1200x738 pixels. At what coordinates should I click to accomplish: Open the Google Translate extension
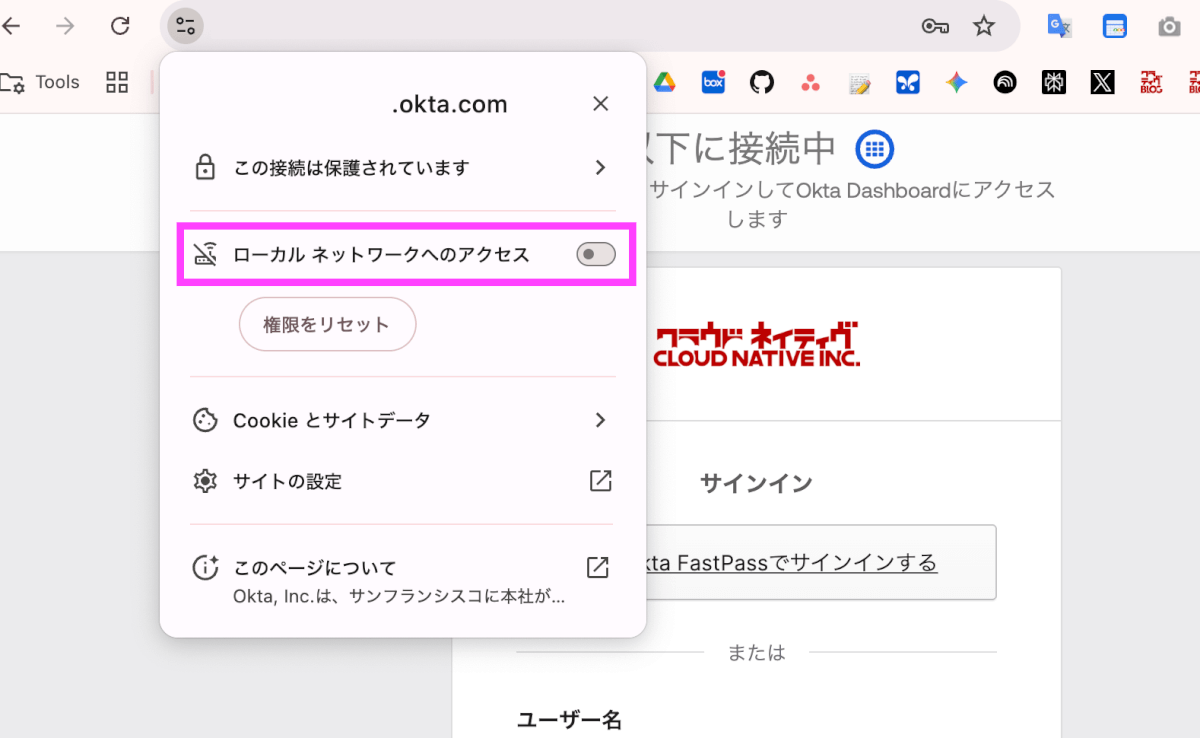click(x=1059, y=26)
